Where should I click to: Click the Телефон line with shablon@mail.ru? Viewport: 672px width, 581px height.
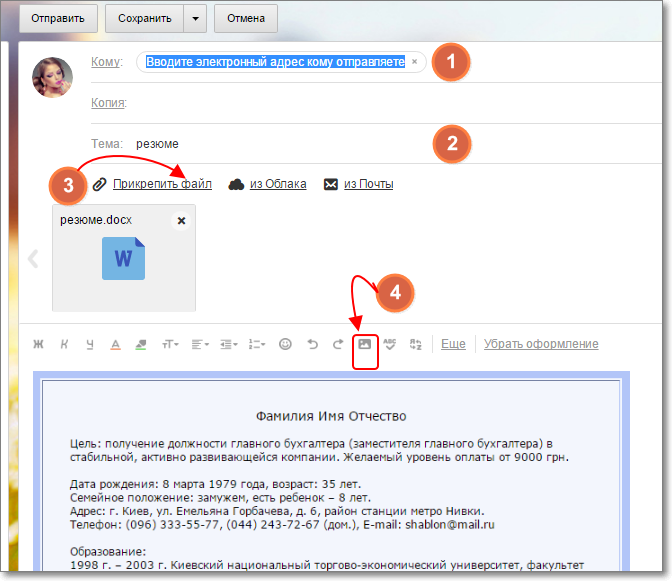click(282, 524)
